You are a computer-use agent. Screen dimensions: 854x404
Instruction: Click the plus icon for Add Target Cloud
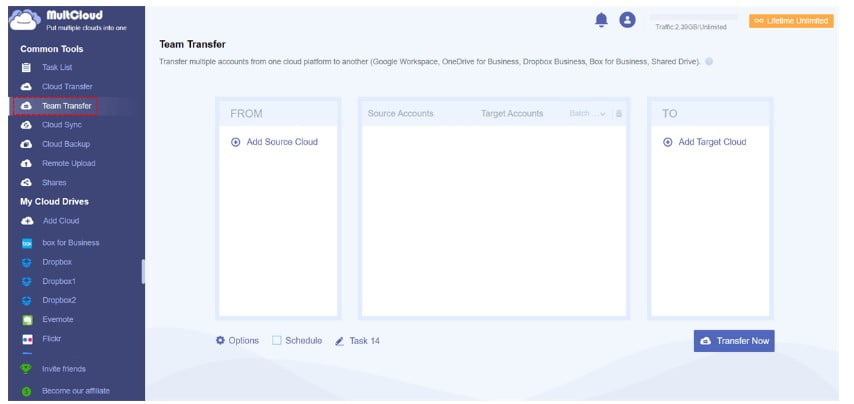click(667, 142)
